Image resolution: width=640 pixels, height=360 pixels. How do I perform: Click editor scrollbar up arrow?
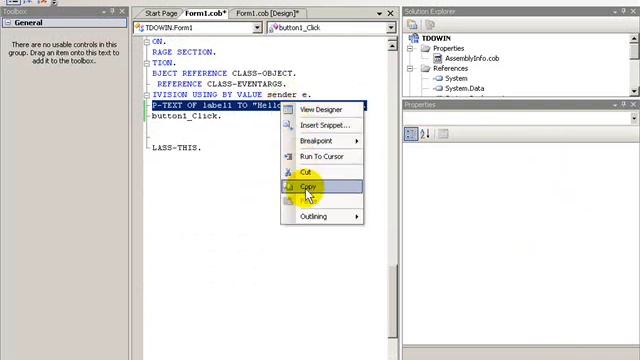(392, 45)
